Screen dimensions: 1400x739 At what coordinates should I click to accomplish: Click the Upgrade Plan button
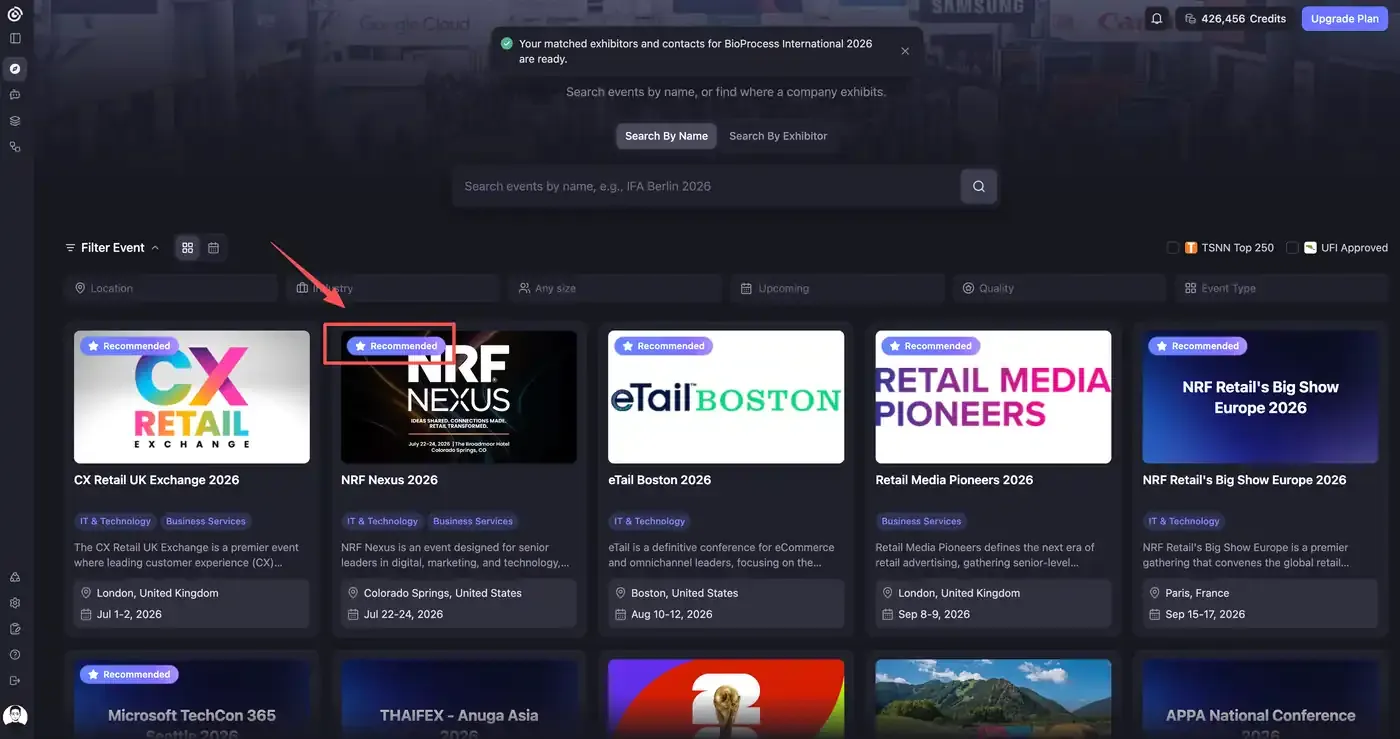point(1344,19)
